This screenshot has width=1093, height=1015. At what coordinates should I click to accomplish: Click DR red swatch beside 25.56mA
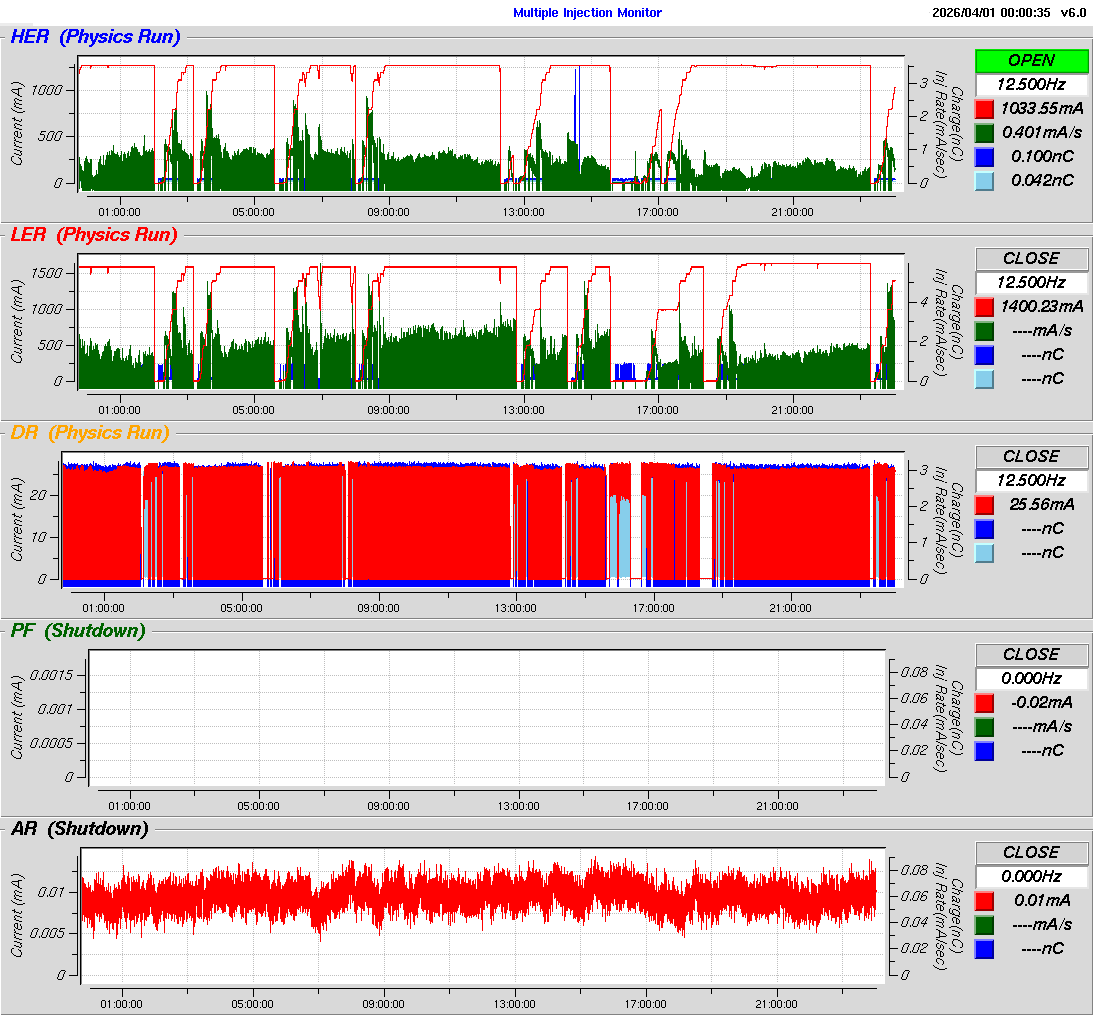(985, 504)
